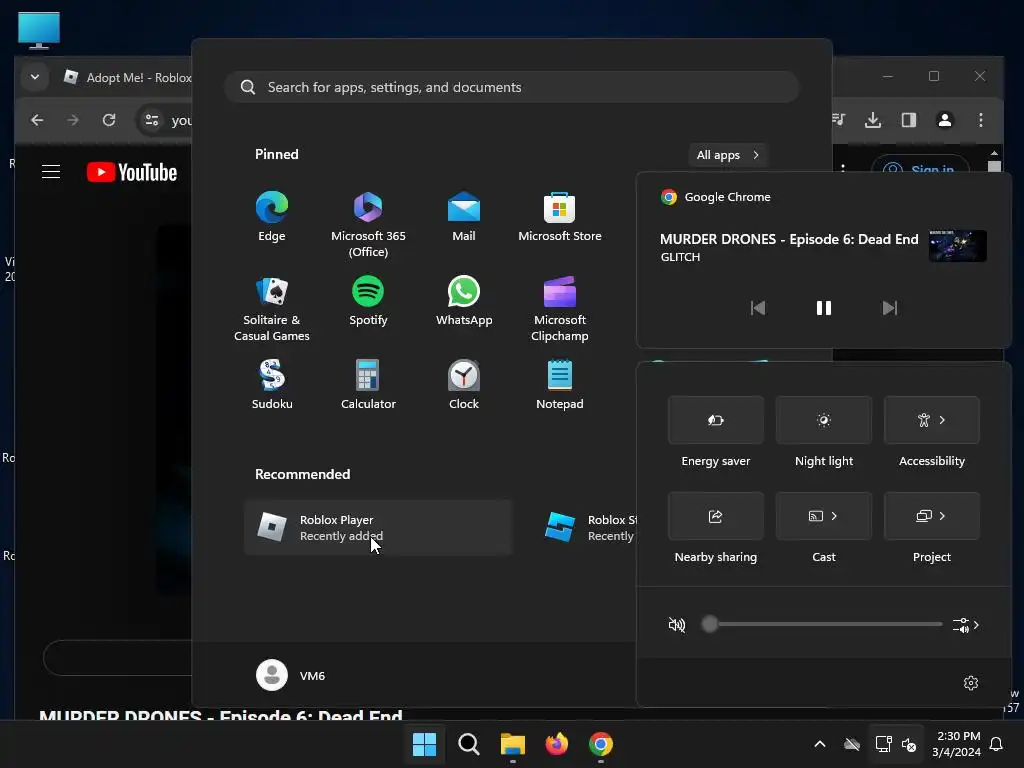The image size is (1024, 768).
Task: Launch the Sudoku game
Action: pos(272,385)
